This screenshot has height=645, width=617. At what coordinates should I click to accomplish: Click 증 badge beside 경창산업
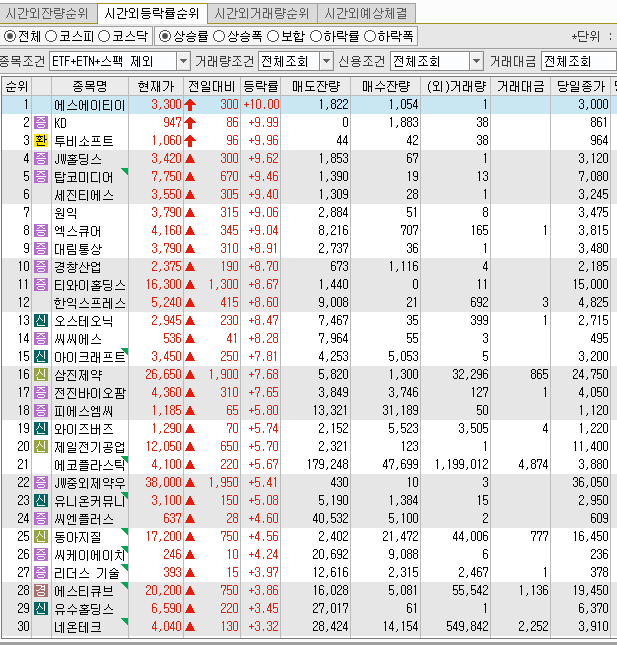pos(41,267)
